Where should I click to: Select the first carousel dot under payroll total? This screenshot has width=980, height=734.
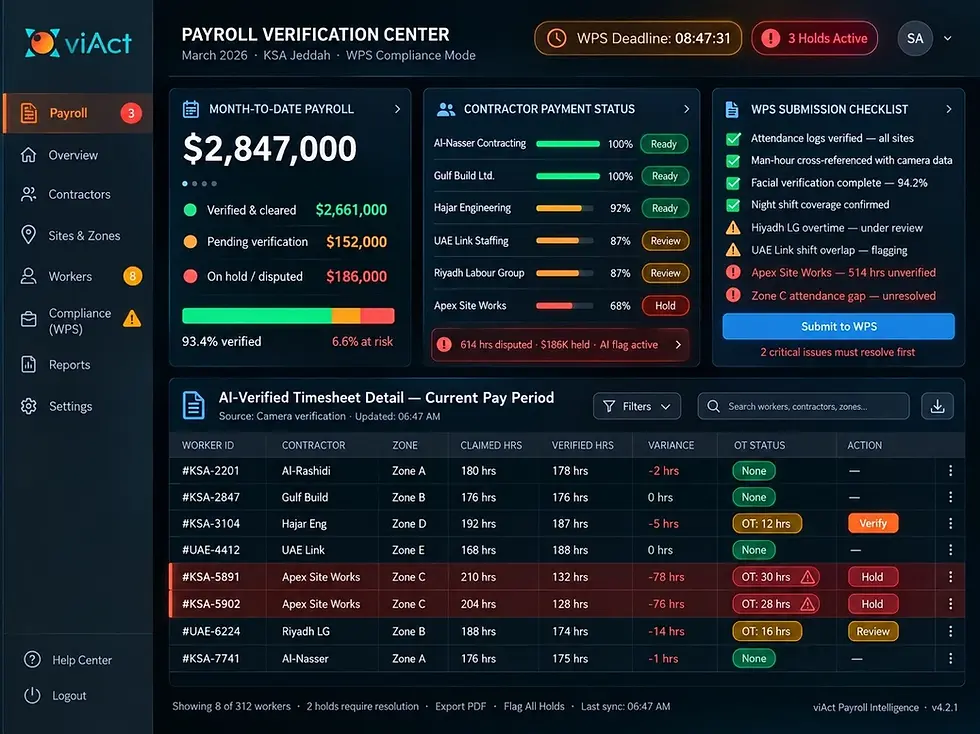tap(185, 184)
